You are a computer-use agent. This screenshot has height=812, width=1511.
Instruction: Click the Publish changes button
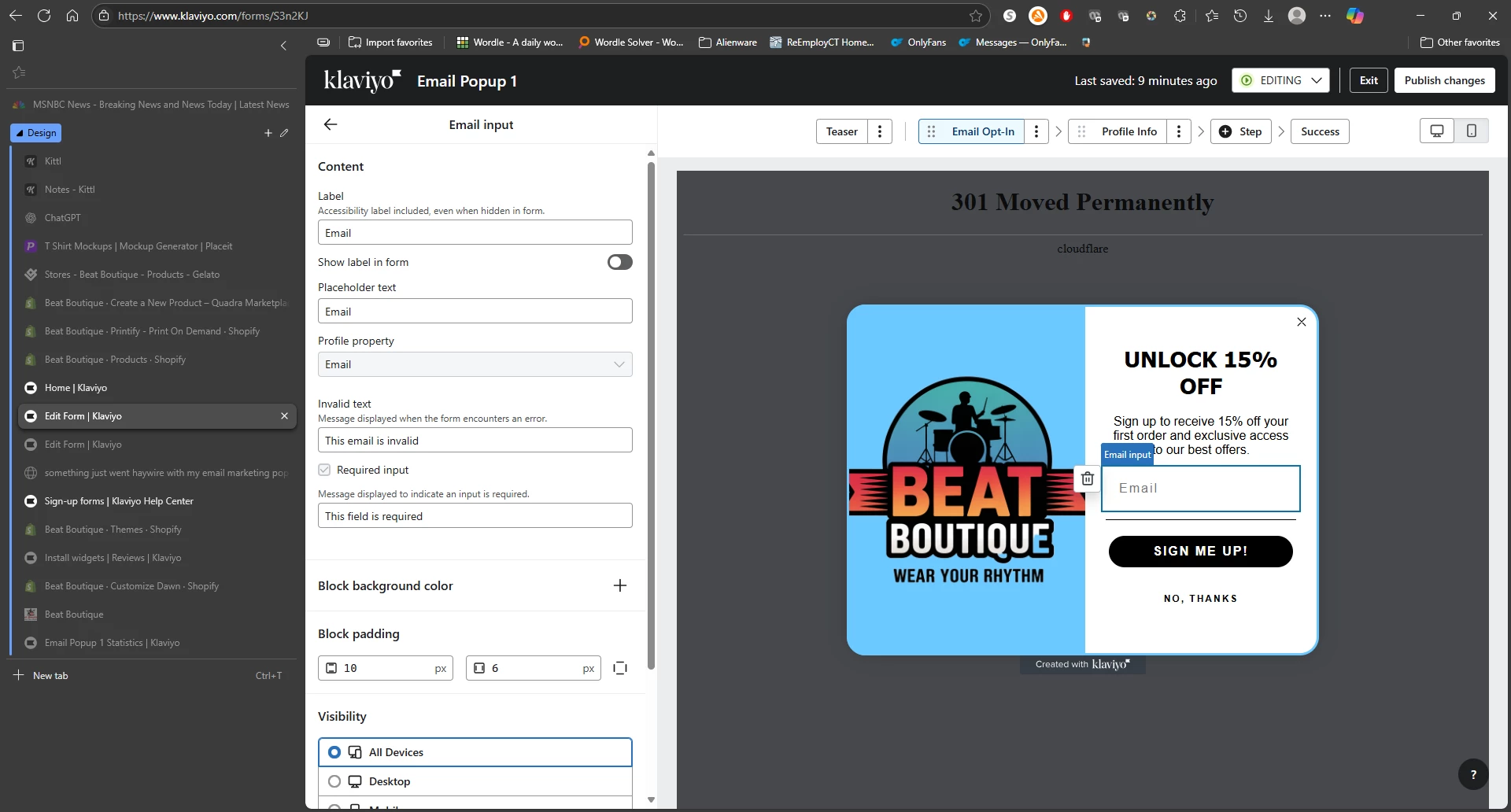click(x=1444, y=80)
